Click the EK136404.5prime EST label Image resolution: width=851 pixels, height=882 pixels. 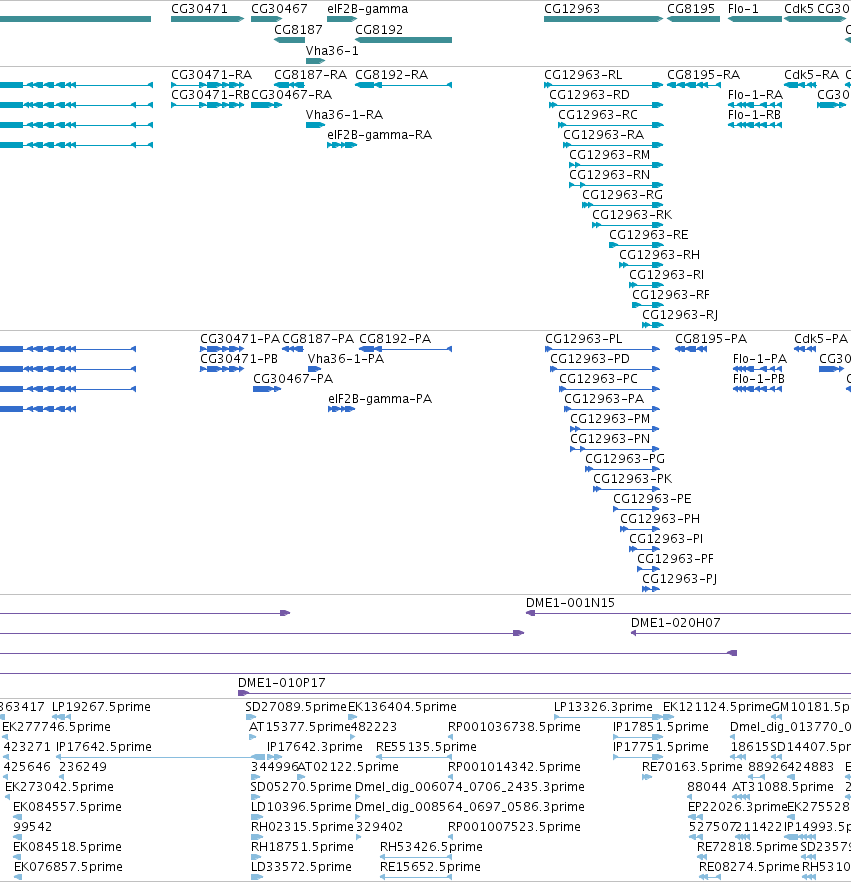tap(402, 707)
